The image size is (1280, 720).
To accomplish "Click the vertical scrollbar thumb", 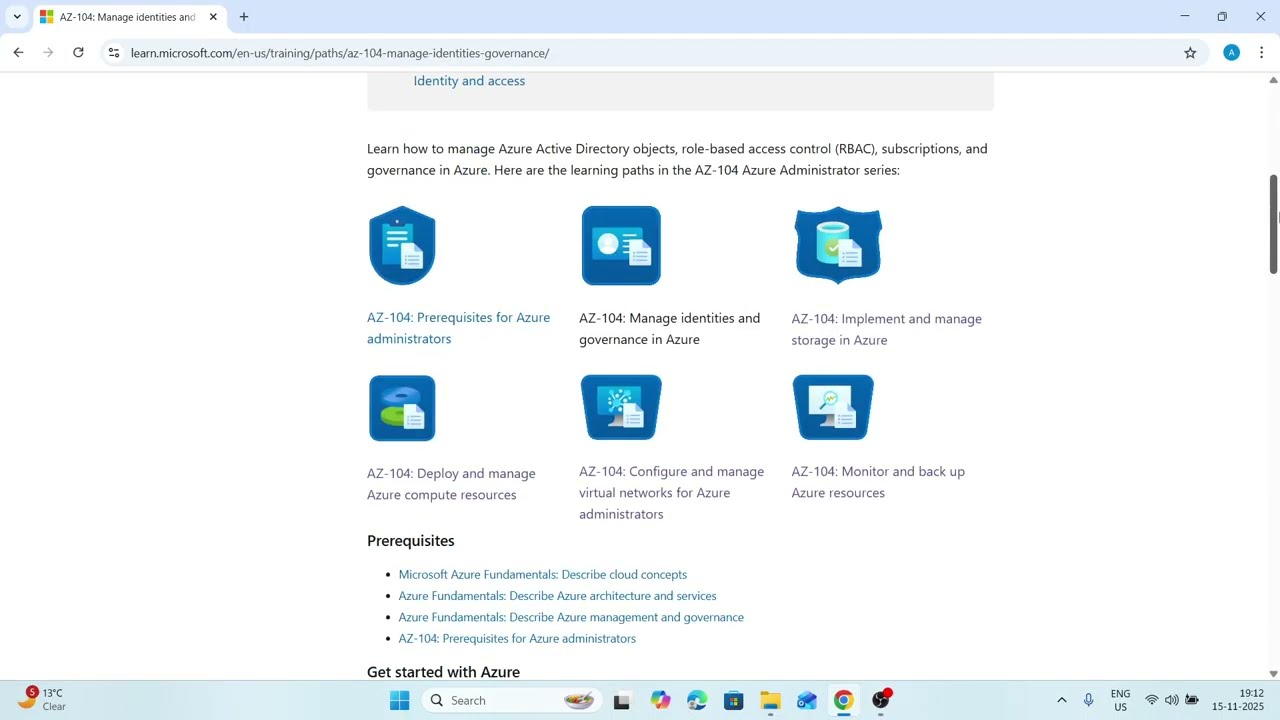I will (1273, 224).
